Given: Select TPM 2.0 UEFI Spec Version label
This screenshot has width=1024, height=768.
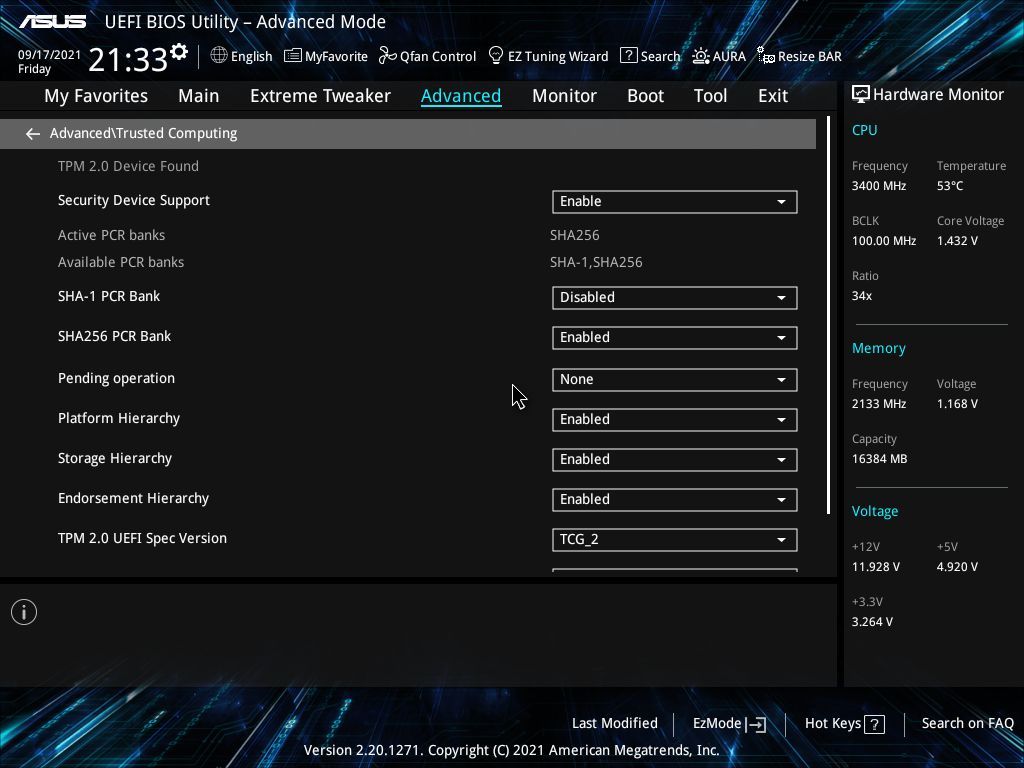Looking at the screenshot, I should point(142,538).
